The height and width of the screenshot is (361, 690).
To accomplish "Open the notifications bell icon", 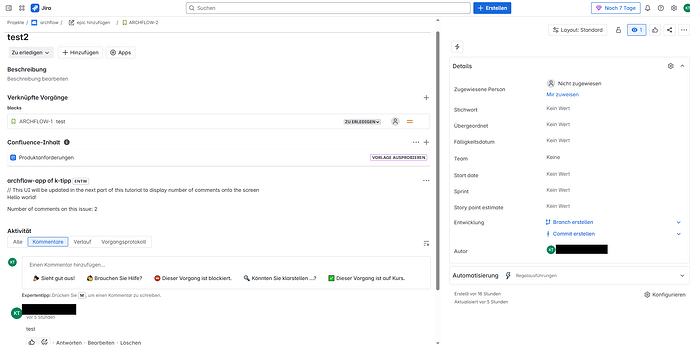I will [648, 8].
